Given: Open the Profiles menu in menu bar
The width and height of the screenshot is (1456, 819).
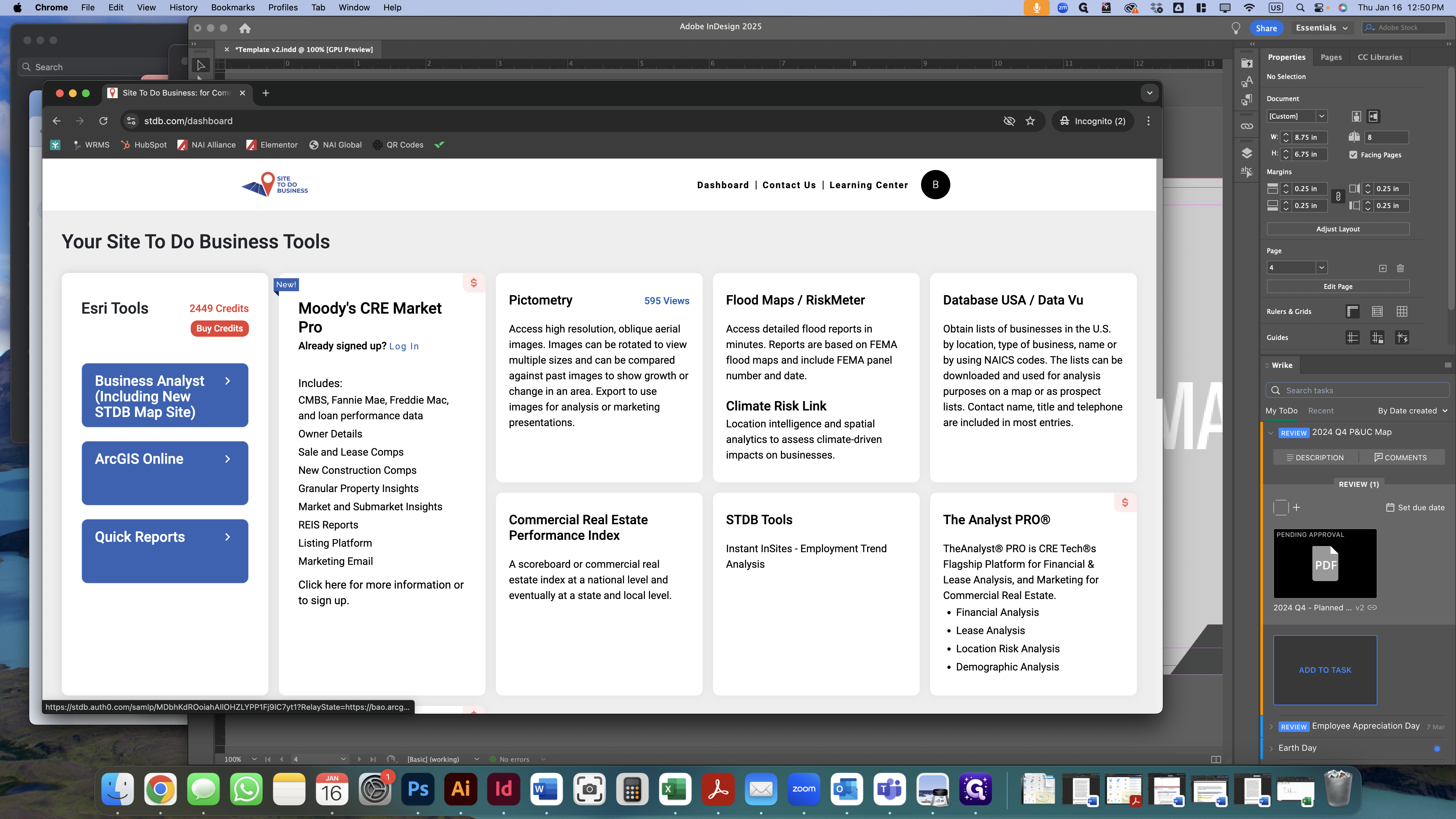Looking at the screenshot, I should click(x=283, y=7).
